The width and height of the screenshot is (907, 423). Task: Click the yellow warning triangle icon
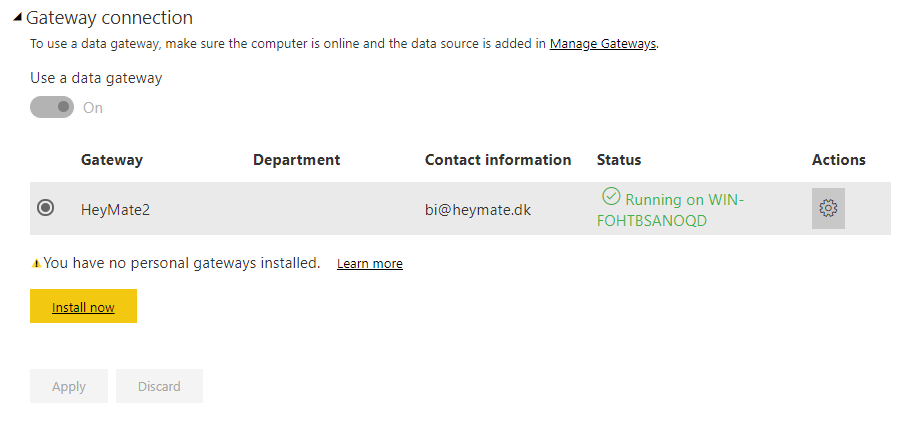36,264
